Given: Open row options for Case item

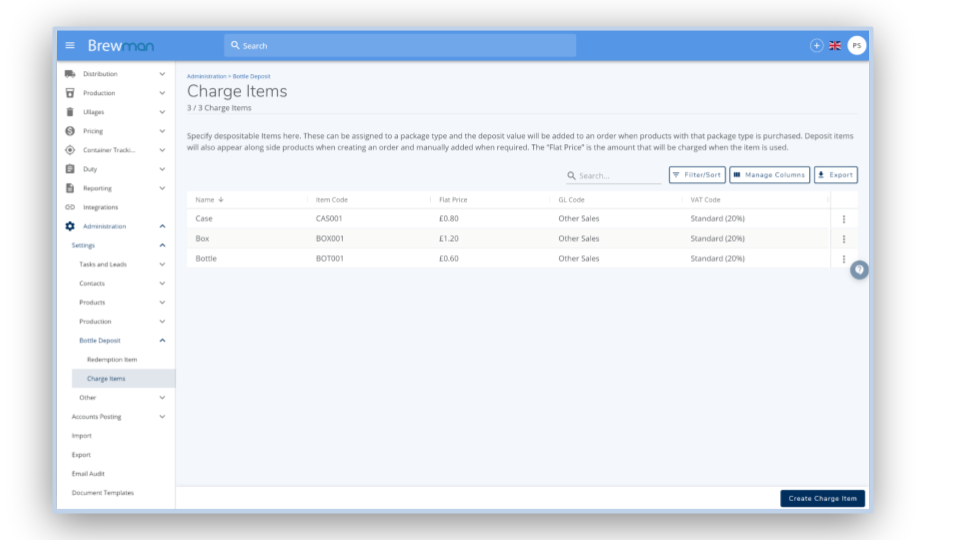Looking at the screenshot, I should click(x=844, y=219).
